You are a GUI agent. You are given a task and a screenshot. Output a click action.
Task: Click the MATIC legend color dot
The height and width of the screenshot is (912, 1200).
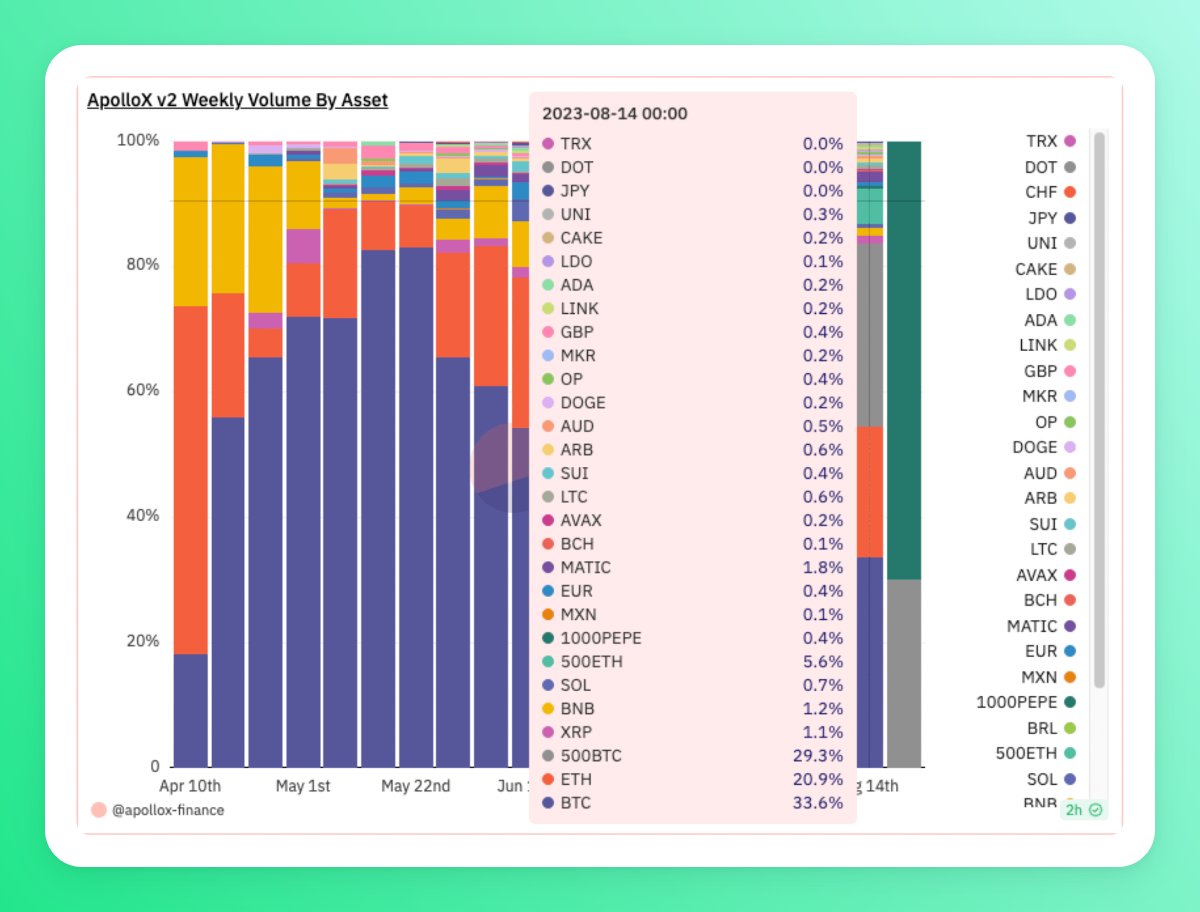point(1070,626)
